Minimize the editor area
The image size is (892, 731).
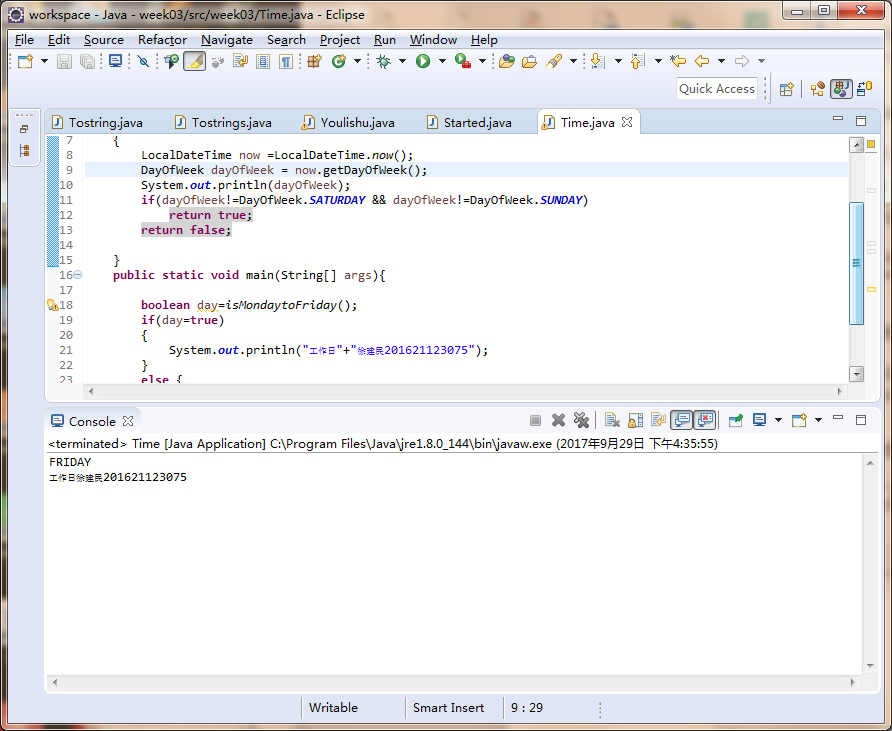838,118
